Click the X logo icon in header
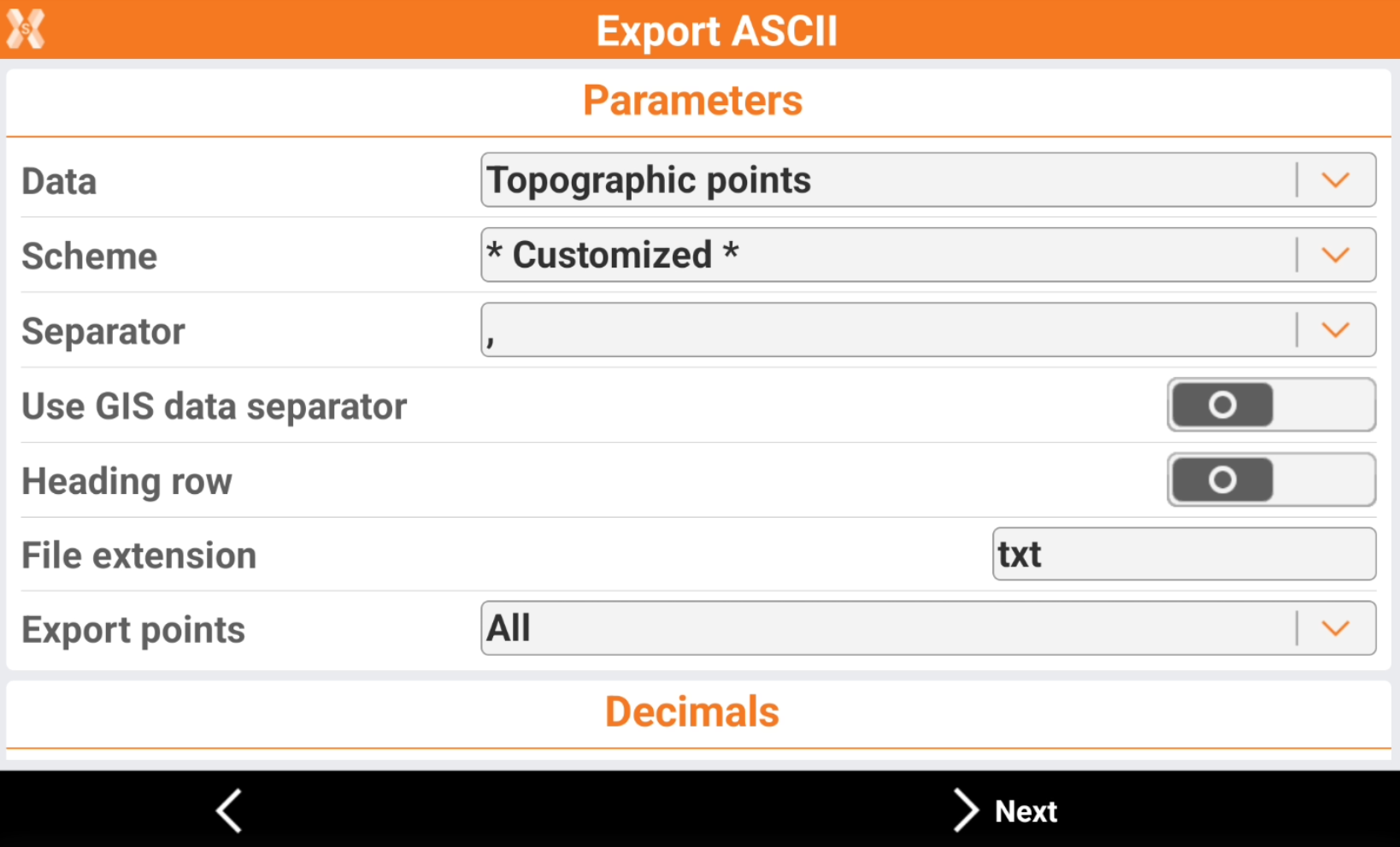Screen dimensions: 1400x847 click(x=26, y=29)
